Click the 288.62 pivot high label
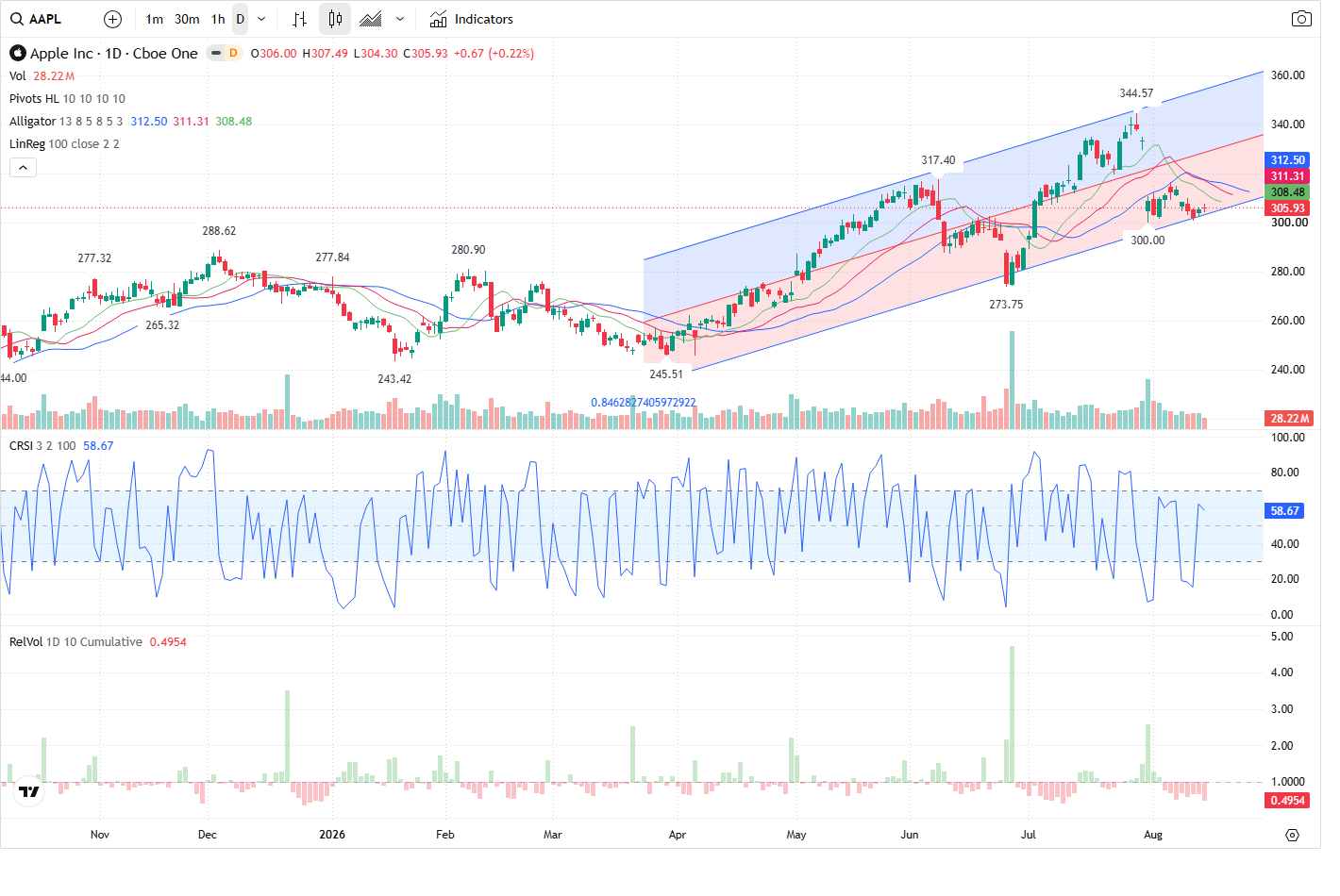Image resolution: width=1340 pixels, height=896 pixels. click(x=219, y=231)
